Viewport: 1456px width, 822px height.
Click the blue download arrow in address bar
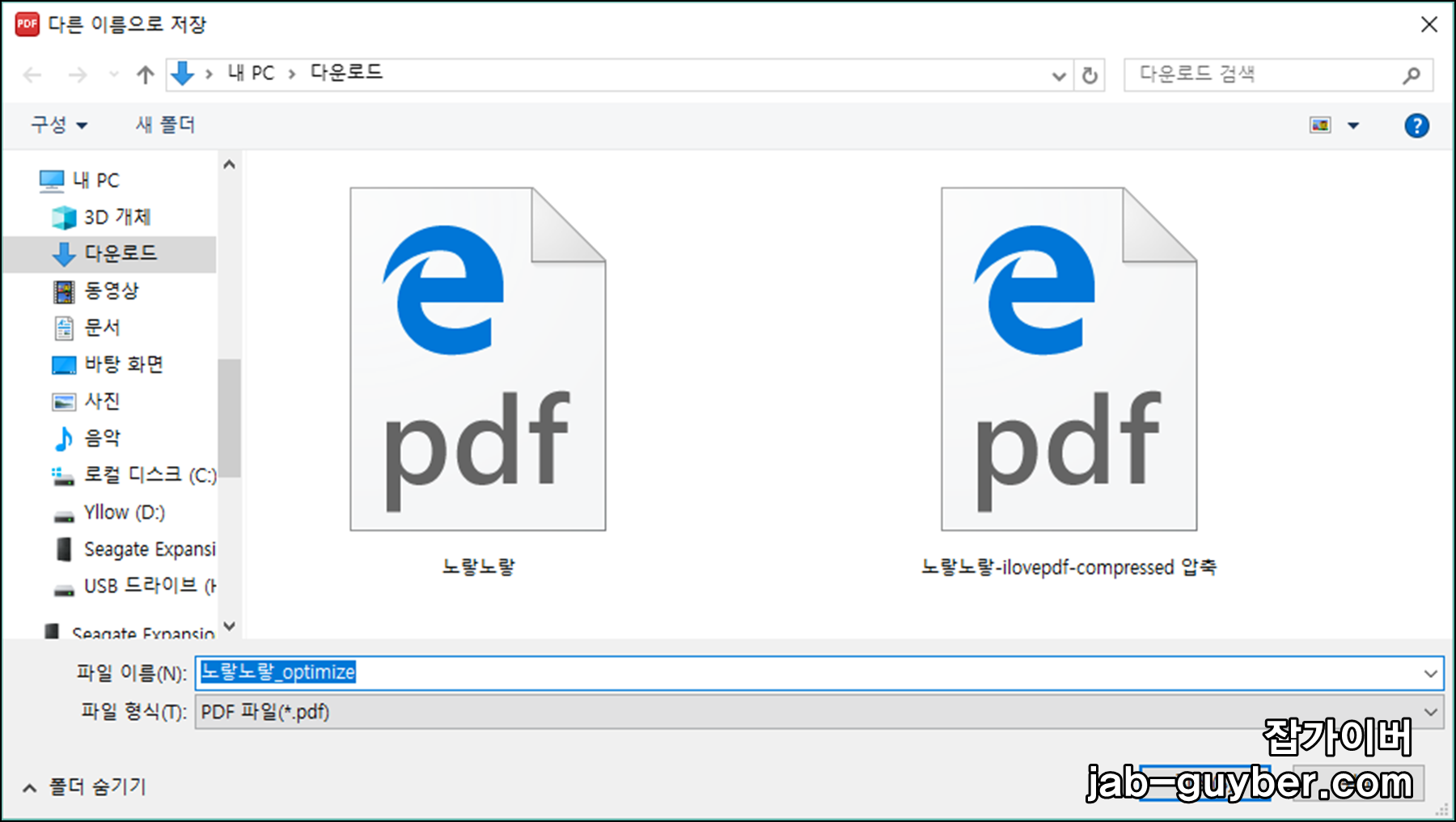pos(183,74)
